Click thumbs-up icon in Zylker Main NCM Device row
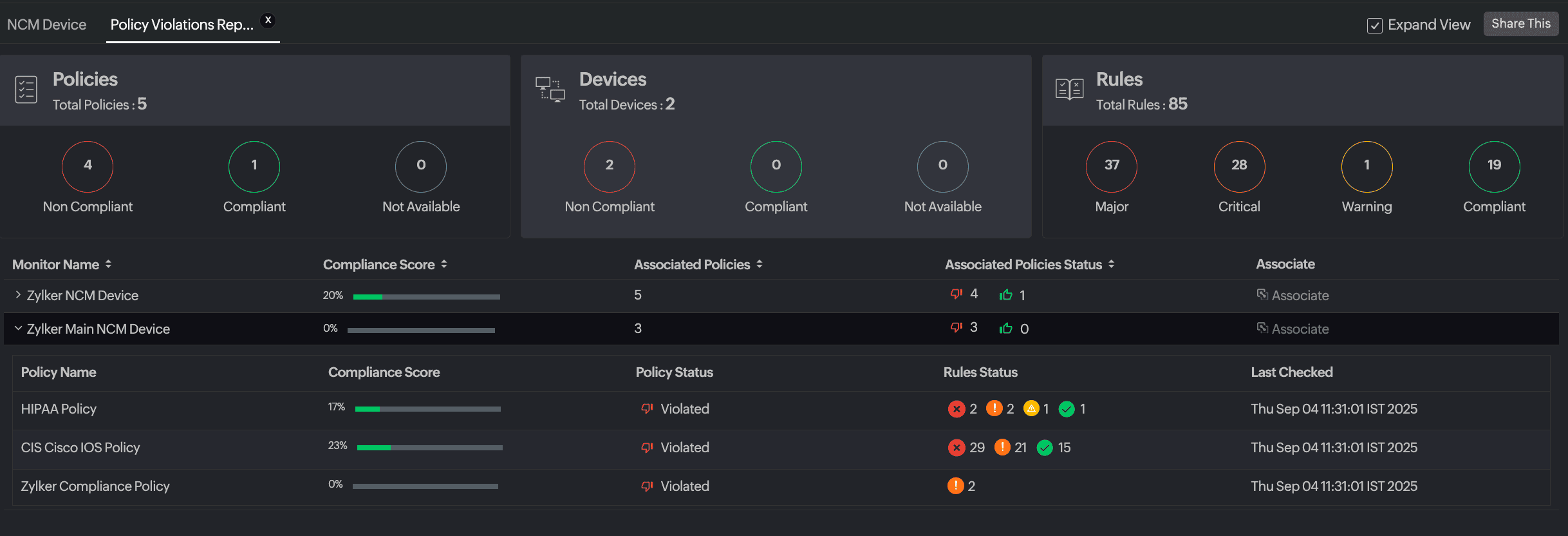Screen dimensions: 1568x536 click(x=1005, y=329)
